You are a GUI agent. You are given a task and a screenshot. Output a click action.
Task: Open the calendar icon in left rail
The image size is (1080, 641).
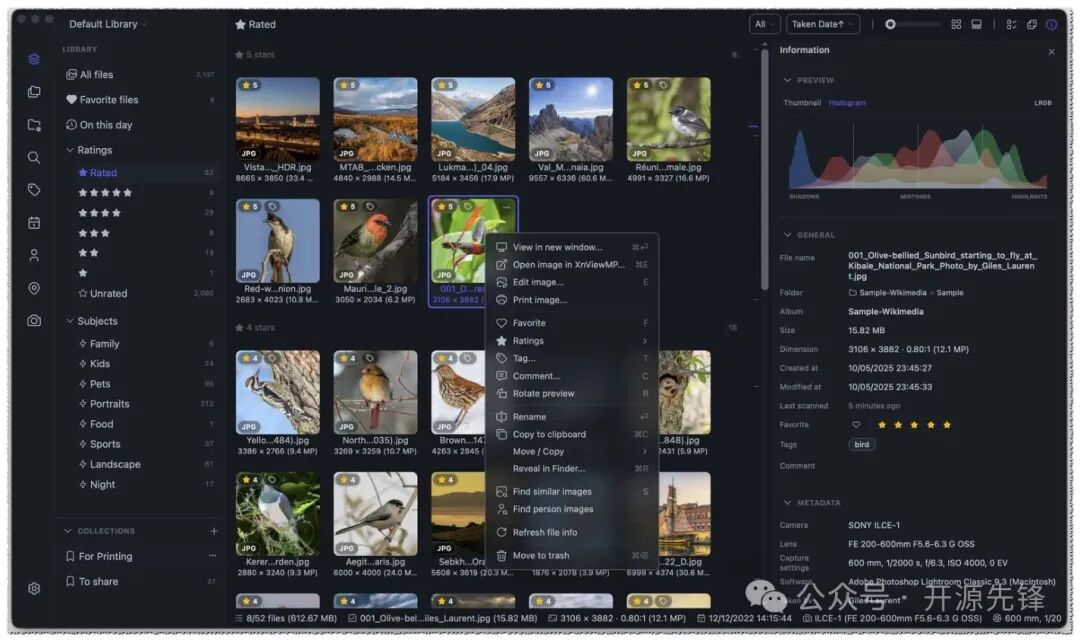[34, 222]
